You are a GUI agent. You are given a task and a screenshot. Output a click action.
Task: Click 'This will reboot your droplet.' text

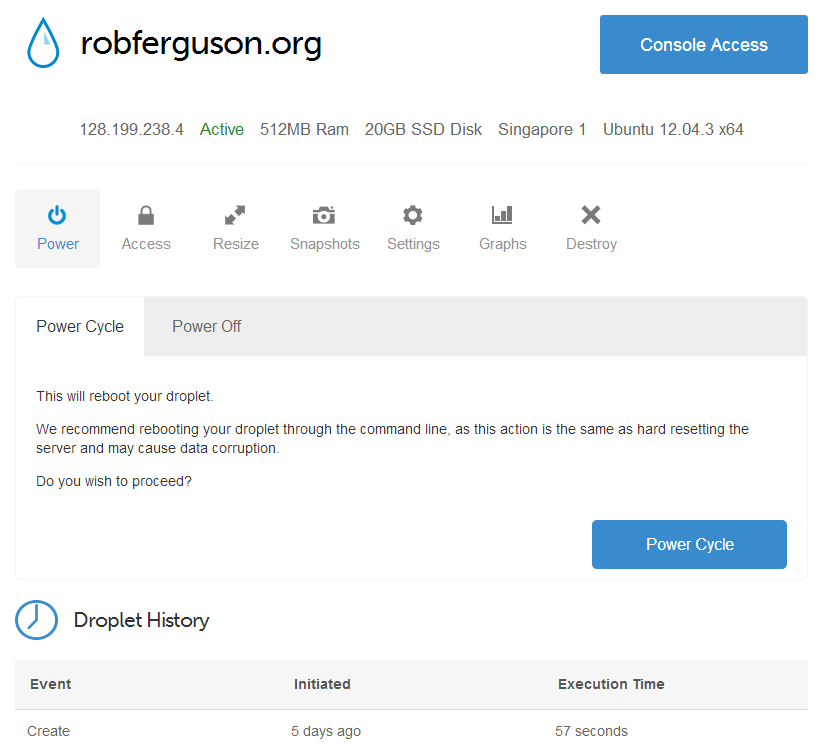click(125, 396)
